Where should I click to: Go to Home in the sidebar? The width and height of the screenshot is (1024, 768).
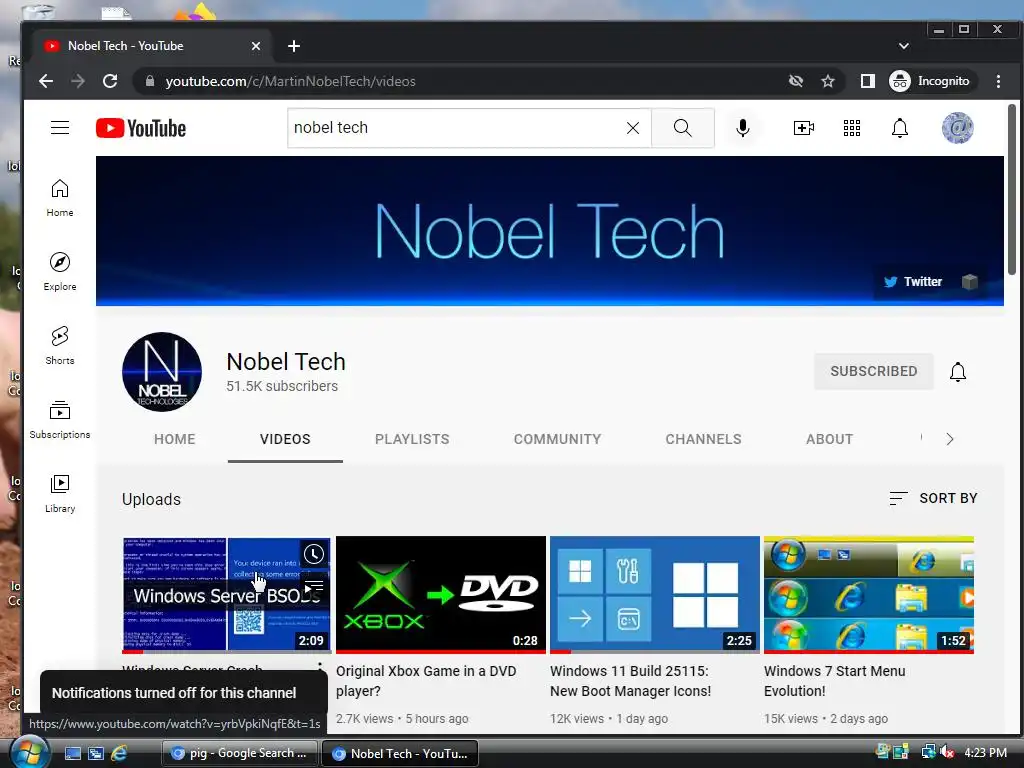tap(60, 198)
